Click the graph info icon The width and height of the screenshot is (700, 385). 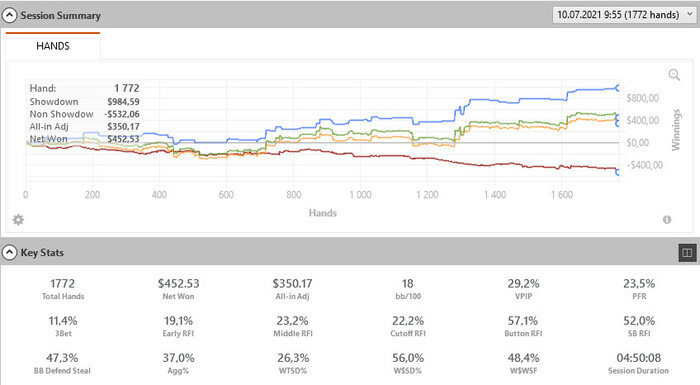667,219
